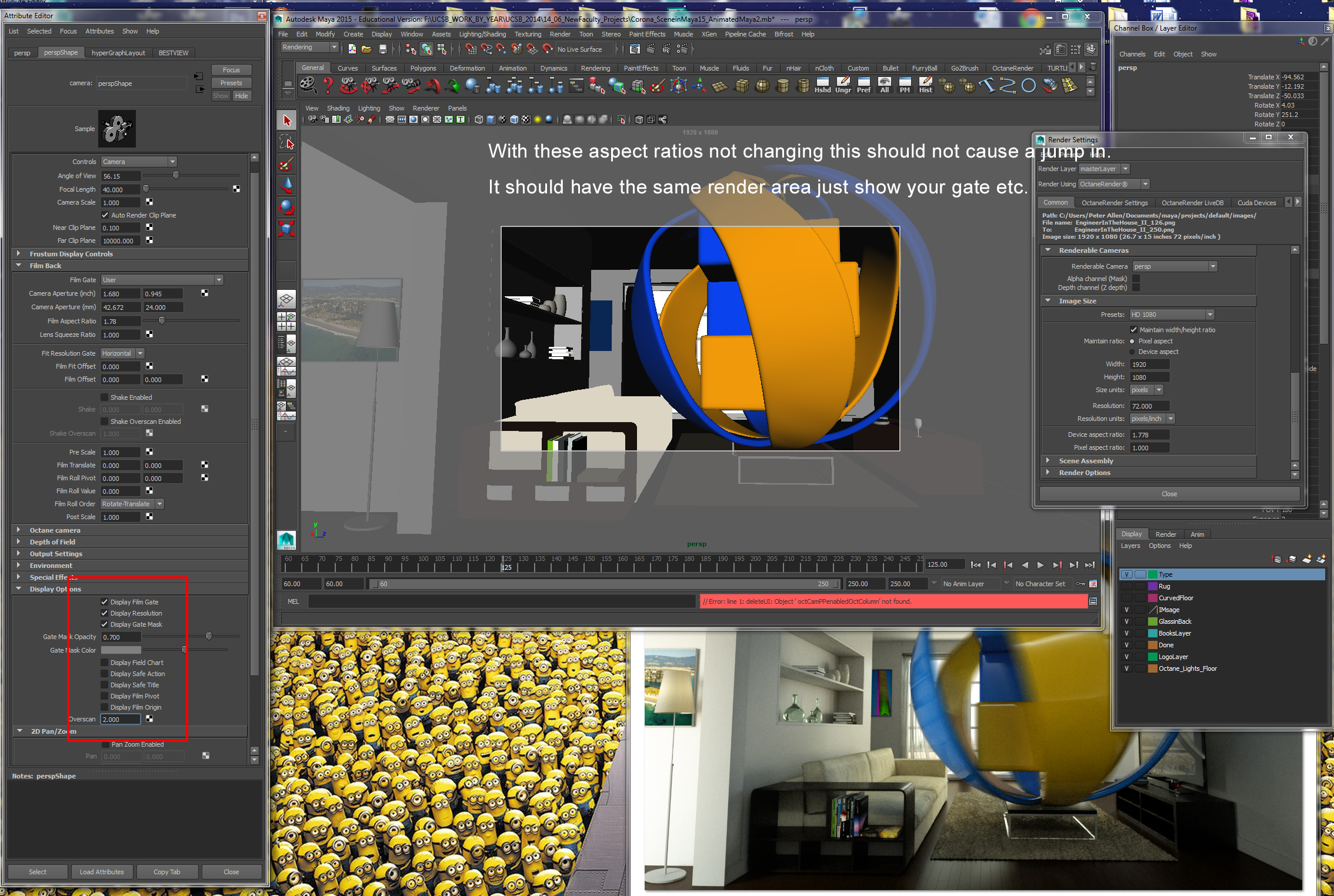Open the Lighting/Shading menu
This screenshot has height=896, width=1334.
[x=482, y=34]
